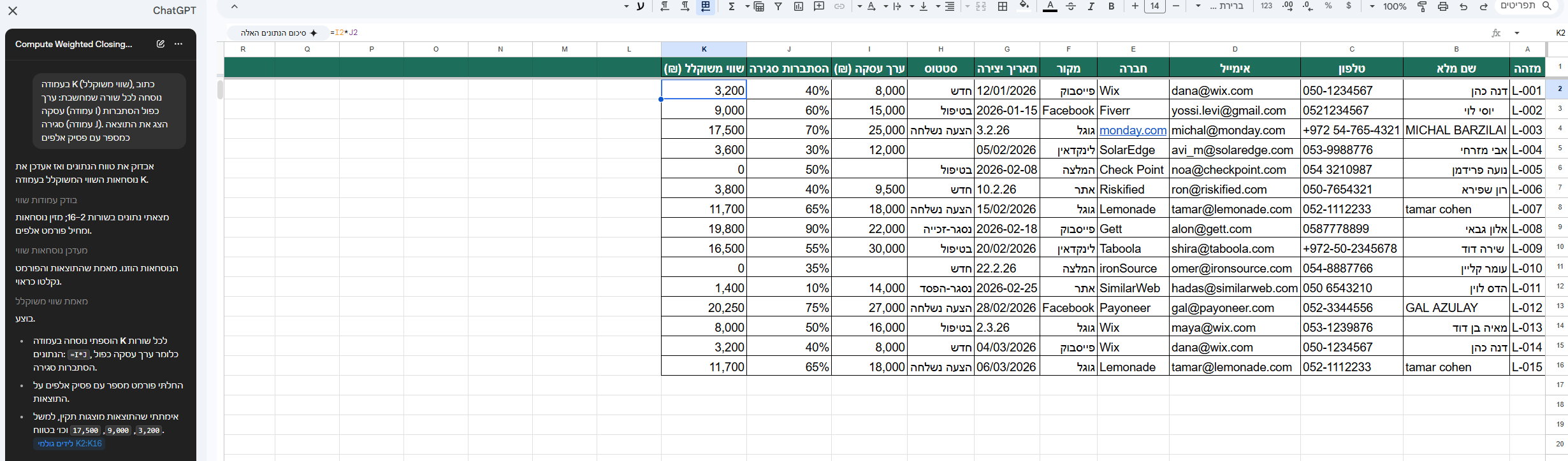Select date cell '28/02/2026'
Viewport: 1568px width, 461px height.
(1007, 308)
